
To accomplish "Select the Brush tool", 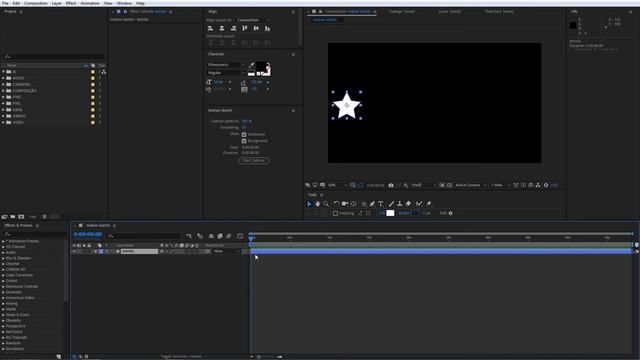I will coord(391,204).
